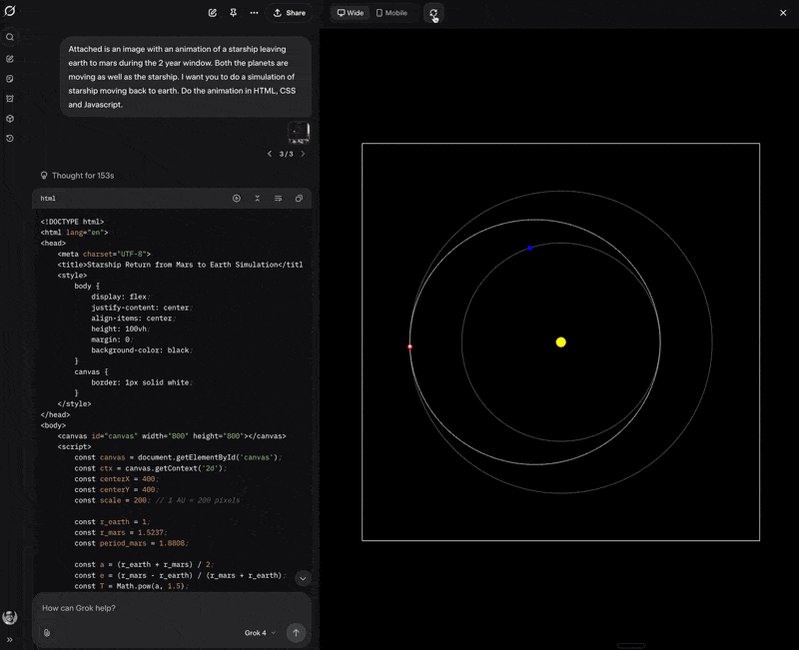799x650 pixels.
Task: Click the Grok logo icon
Action: point(10,11)
